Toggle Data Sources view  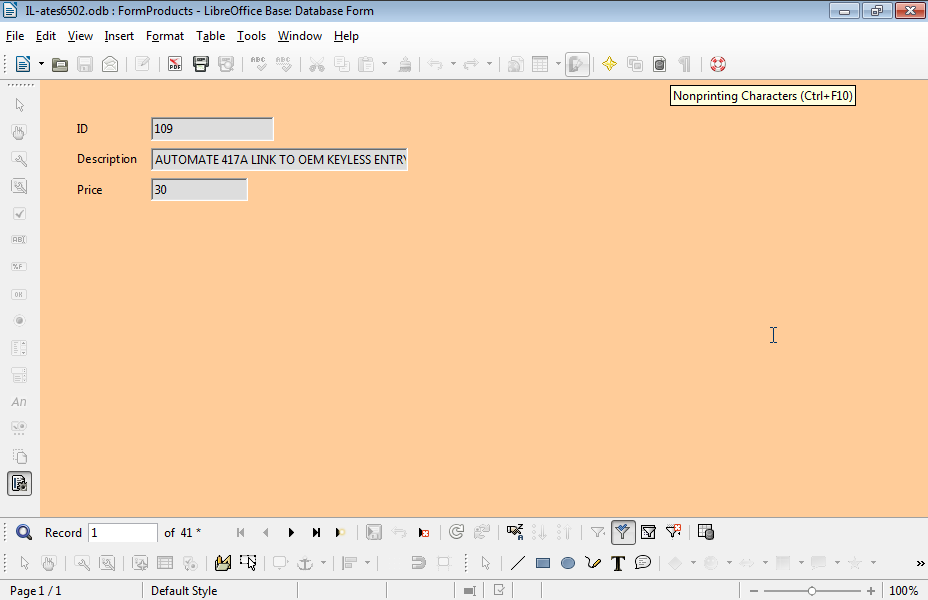(660, 64)
